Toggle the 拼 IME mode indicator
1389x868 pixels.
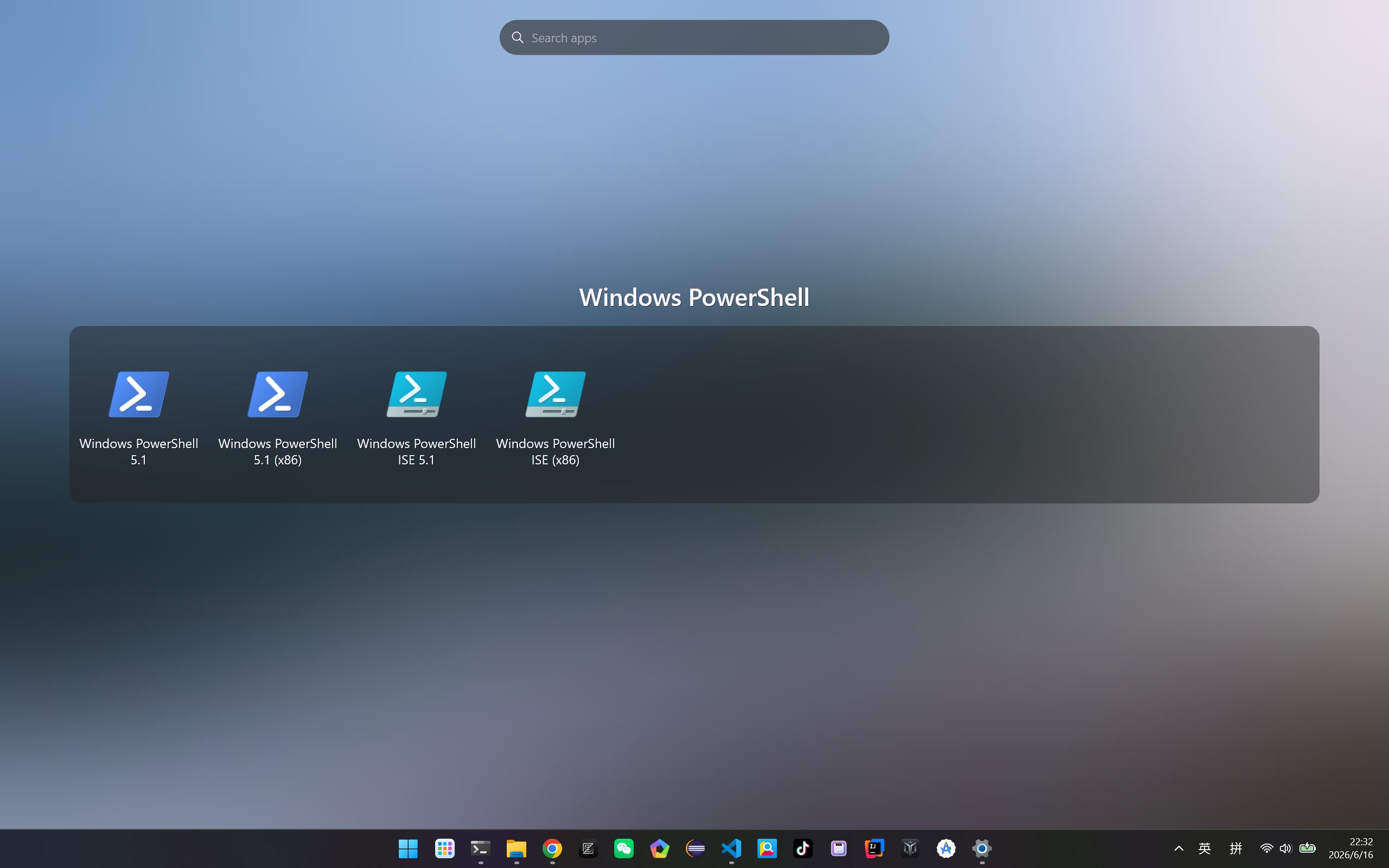click(1236, 848)
